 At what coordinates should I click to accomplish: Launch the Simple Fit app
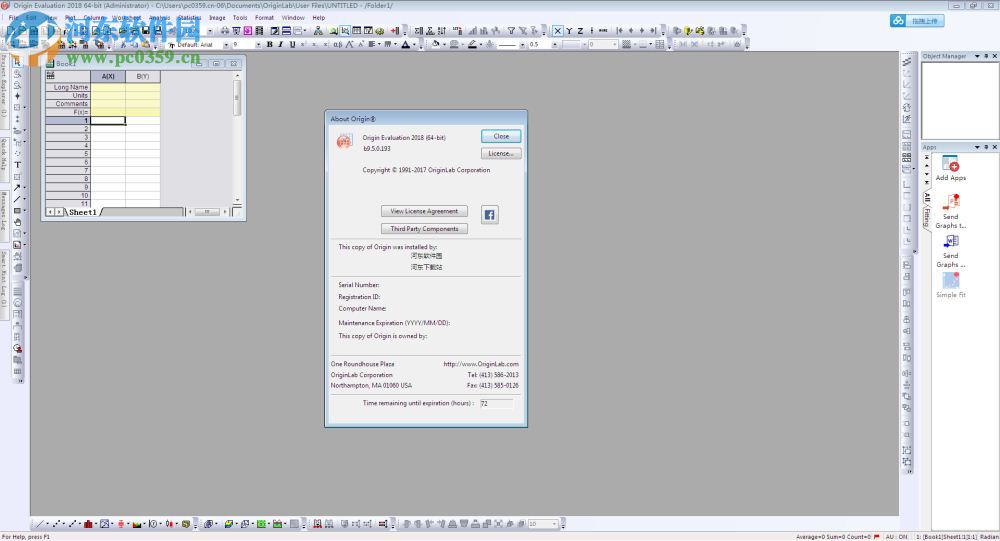coord(950,285)
